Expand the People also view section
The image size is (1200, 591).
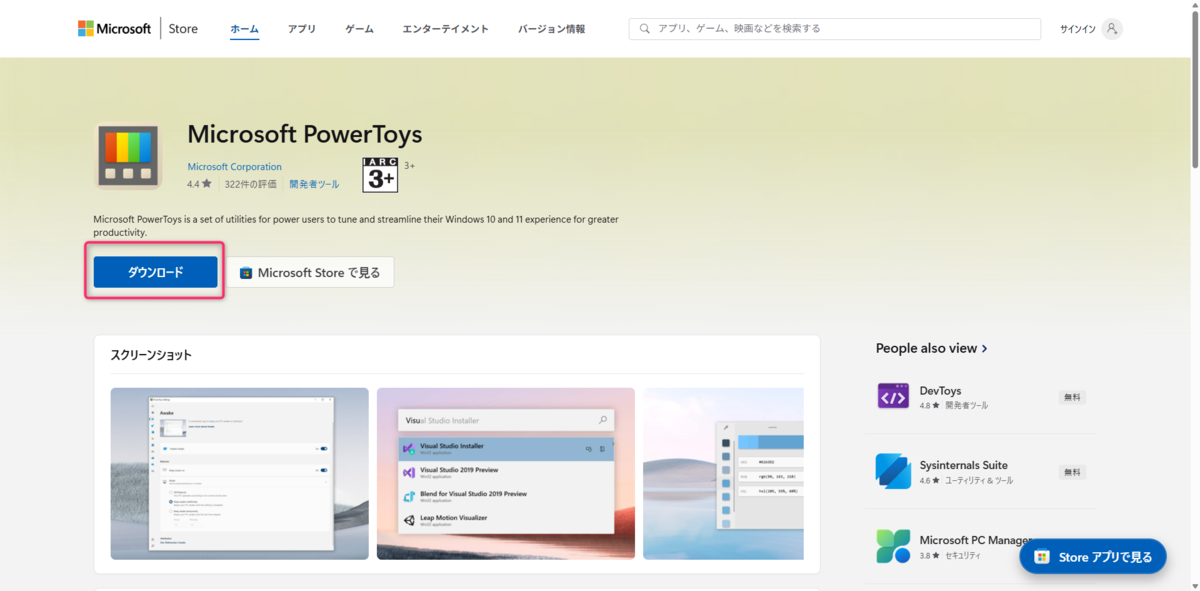tap(932, 348)
